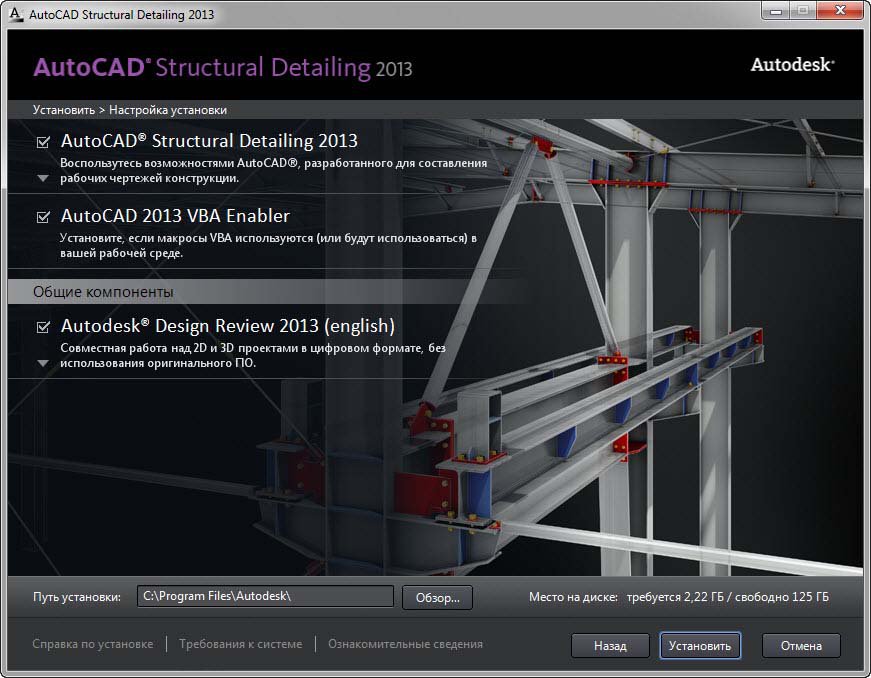Image resolution: width=871 pixels, height=678 pixels.
Task: Open the "Справка по установке" link
Action: tap(93, 644)
